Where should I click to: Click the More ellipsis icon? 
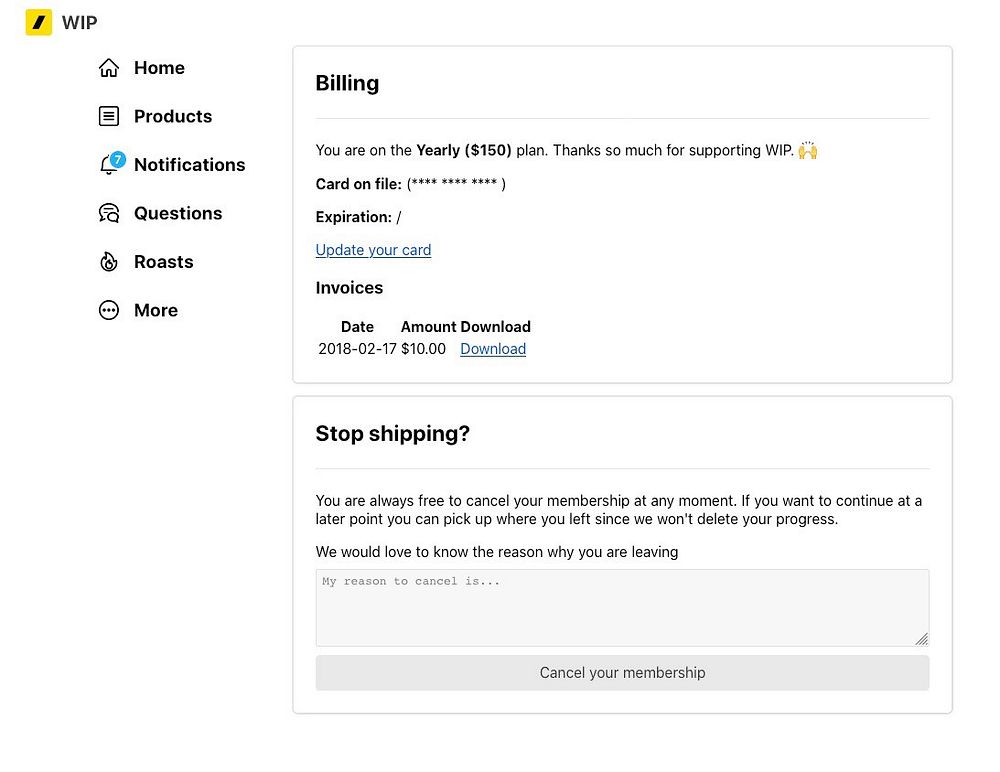pyautogui.click(x=109, y=310)
